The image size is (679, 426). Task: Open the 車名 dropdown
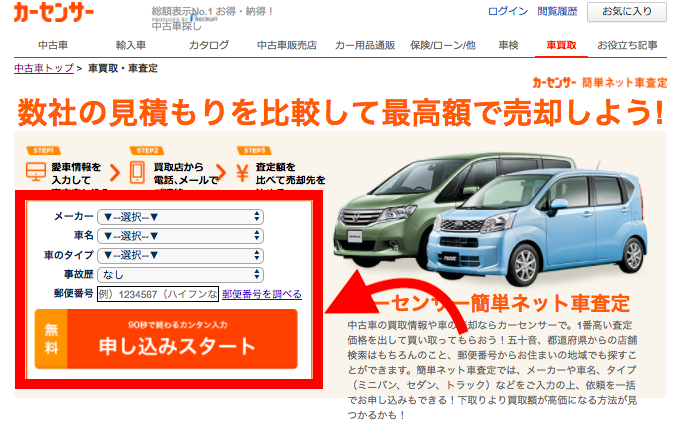click(x=181, y=236)
